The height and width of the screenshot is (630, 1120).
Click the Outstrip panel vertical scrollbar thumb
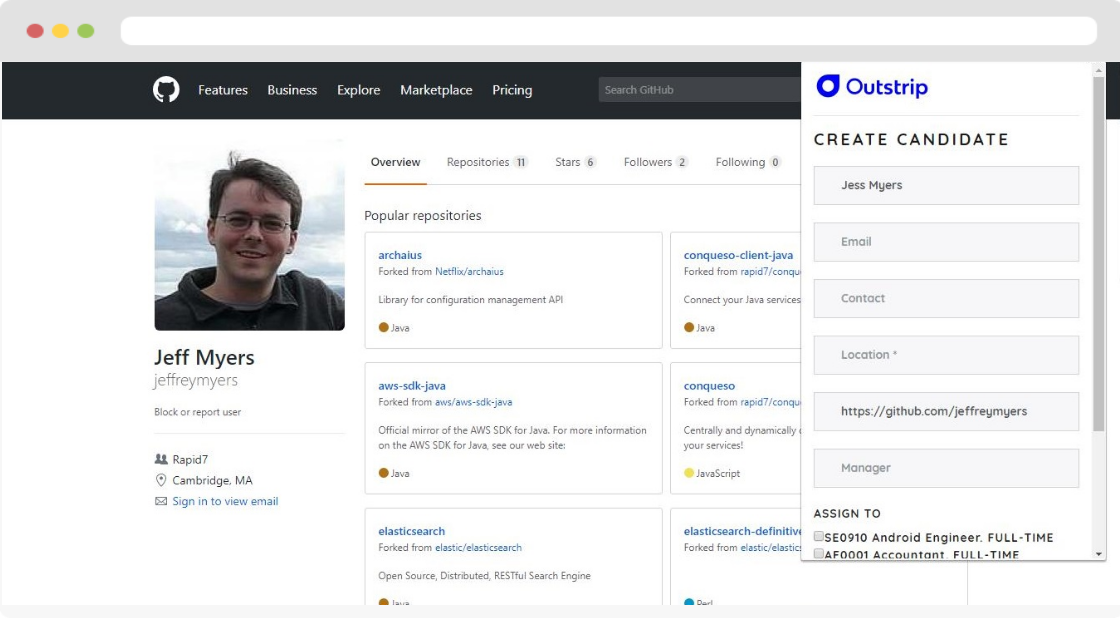[1099, 254]
